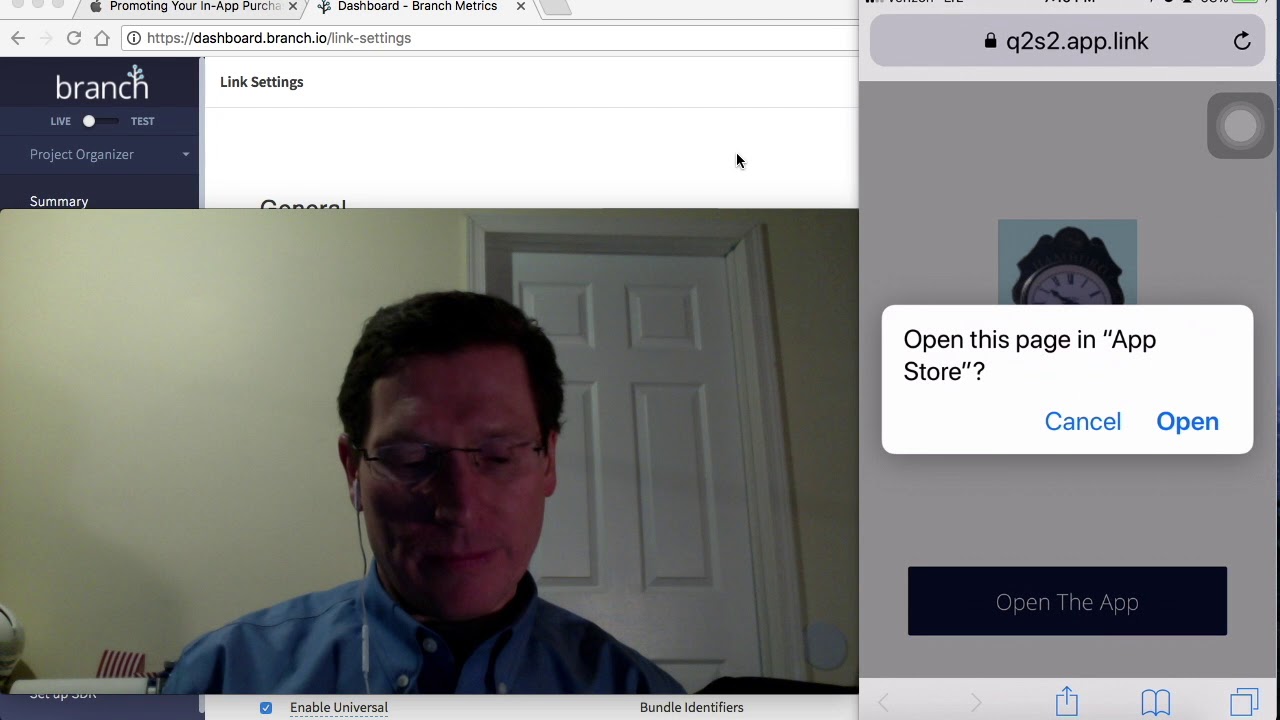Open the Safari share sheet
This screenshot has width=1280, height=720.
pyautogui.click(x=1067, y=701)
